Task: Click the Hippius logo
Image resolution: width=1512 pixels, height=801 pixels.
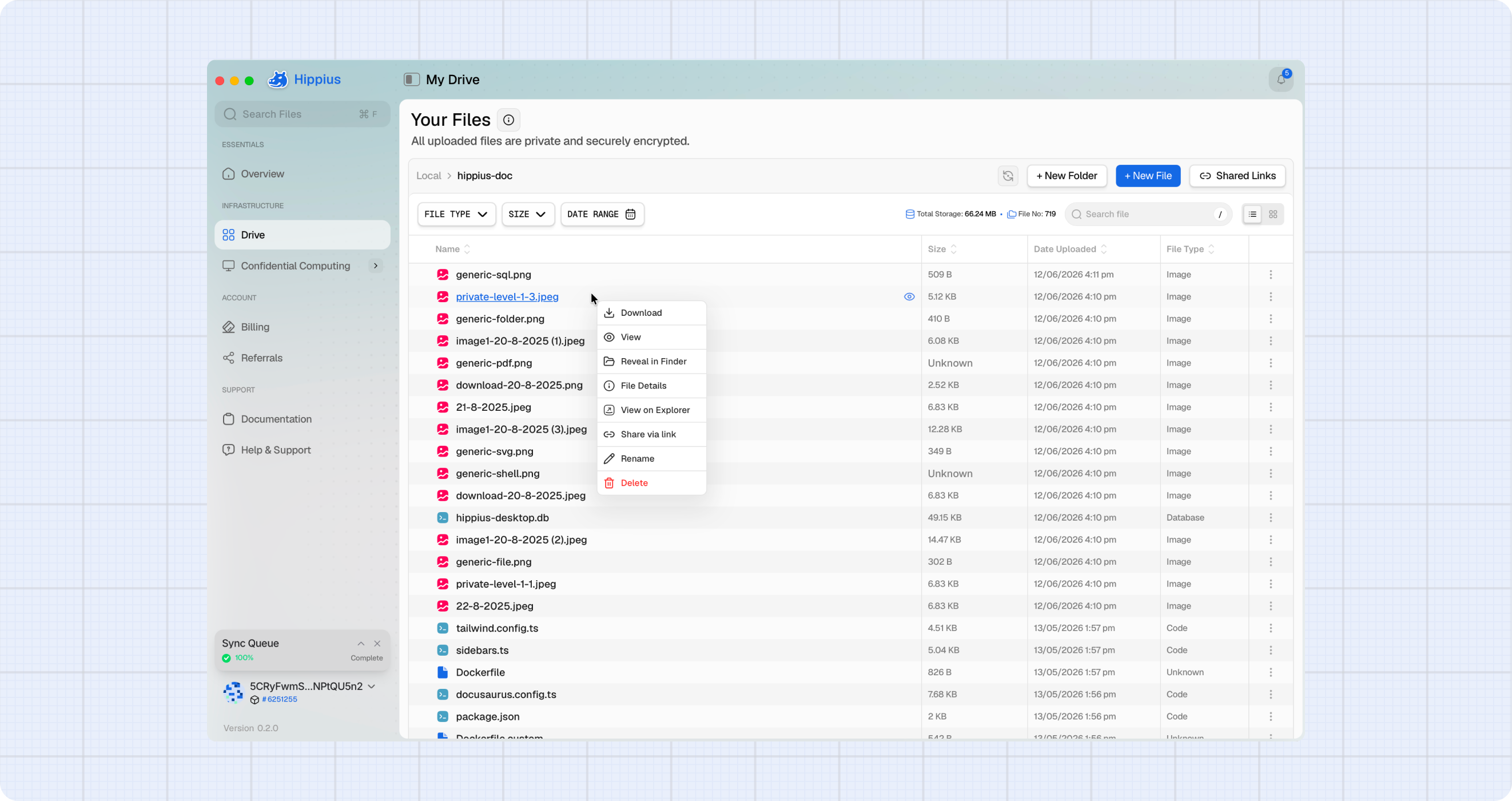Action: 304,80
